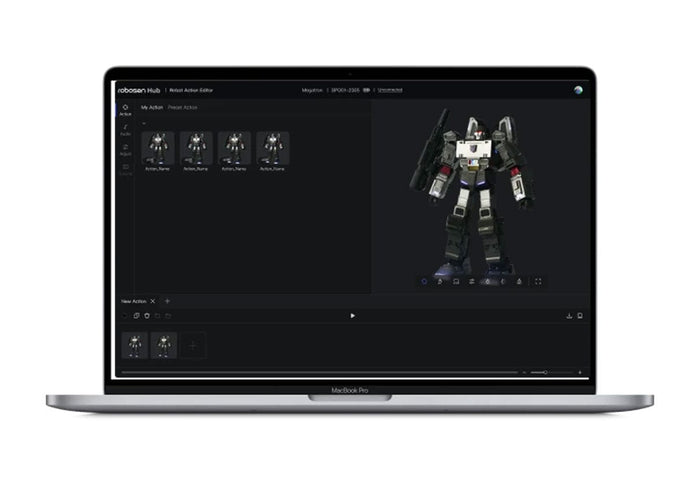Click the download icon at the timeline's right
This screenshot has width=700, height=489.
[x=569, y=316]
